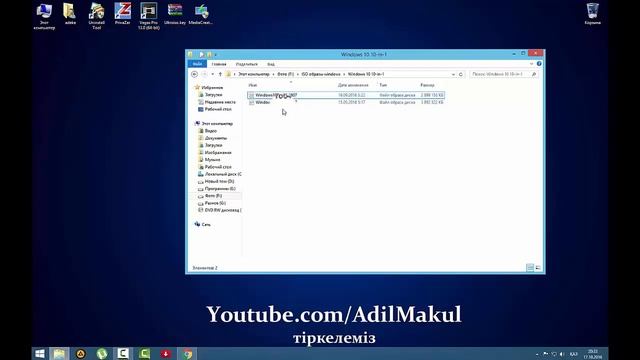Click the Explorer Back navigation arrow
The image size is (640, 360).
click(195, 74)
